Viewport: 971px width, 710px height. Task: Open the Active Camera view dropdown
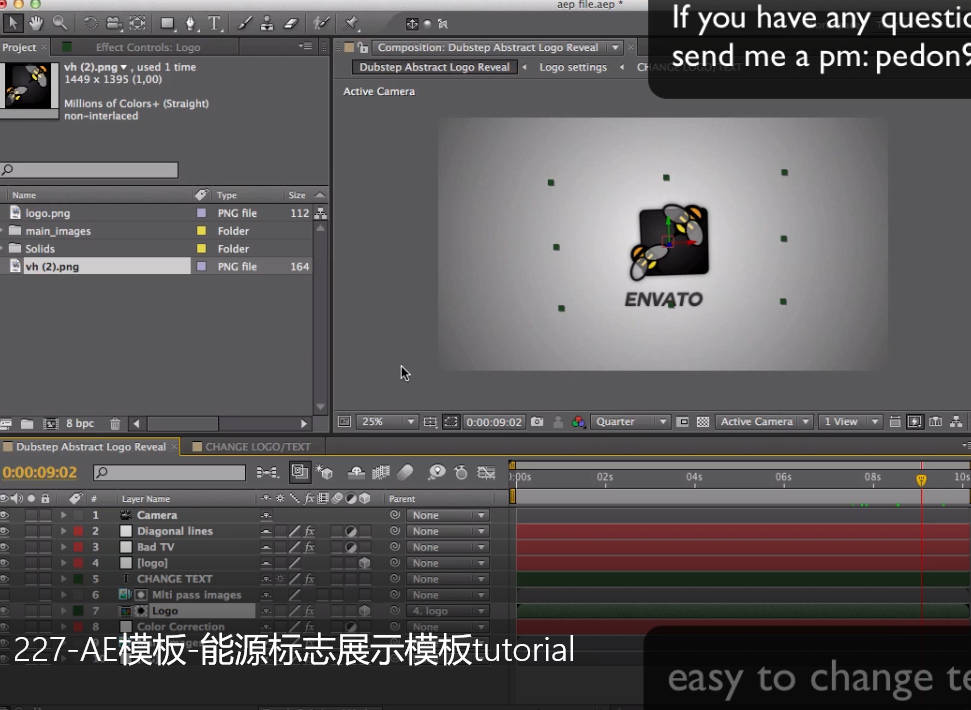tap(764, 422)
